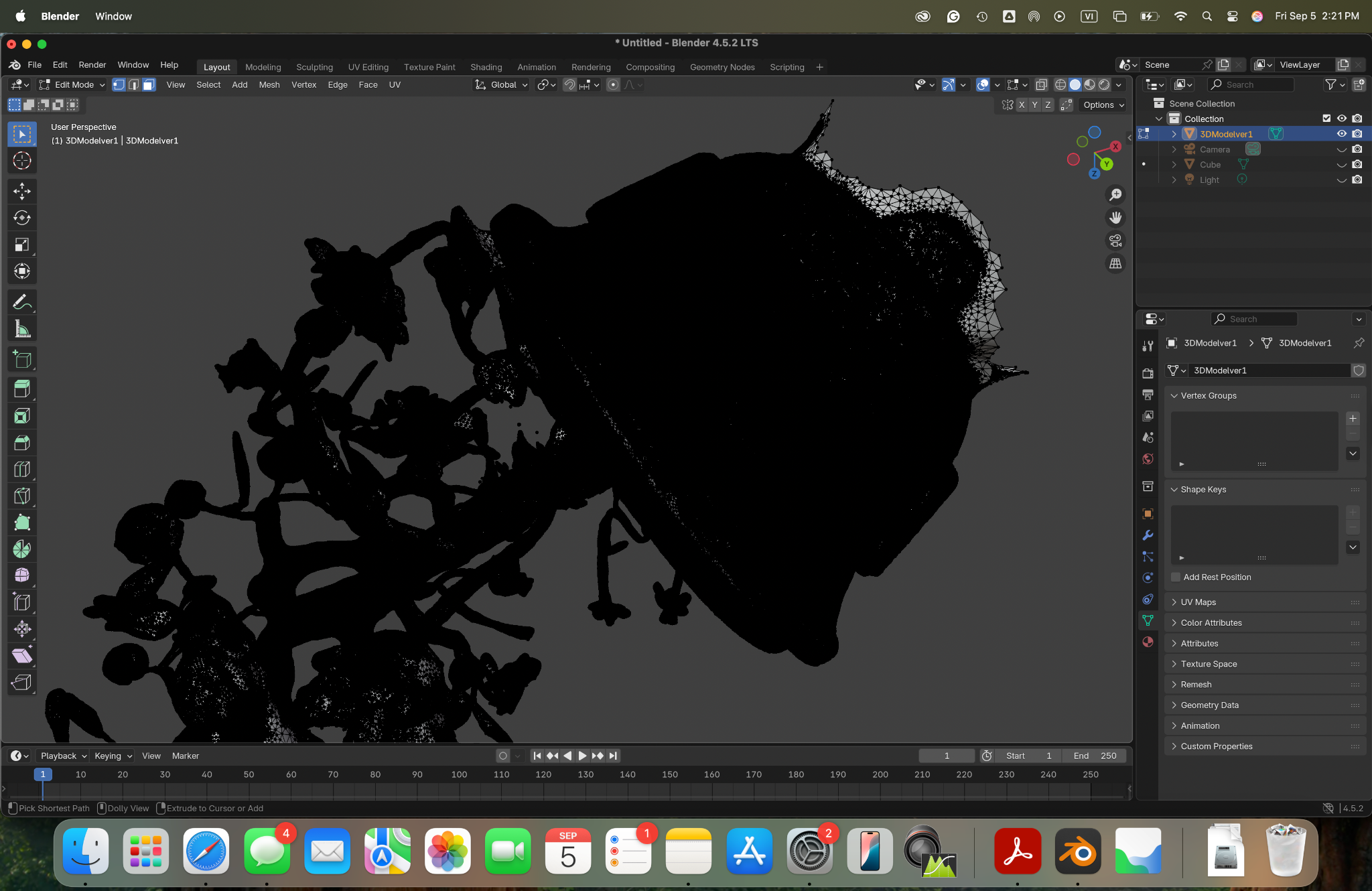Toggle Collection exclude checkbox
The height and width of the screenshot is (891, 1372).
click(x=1326, y=119)
